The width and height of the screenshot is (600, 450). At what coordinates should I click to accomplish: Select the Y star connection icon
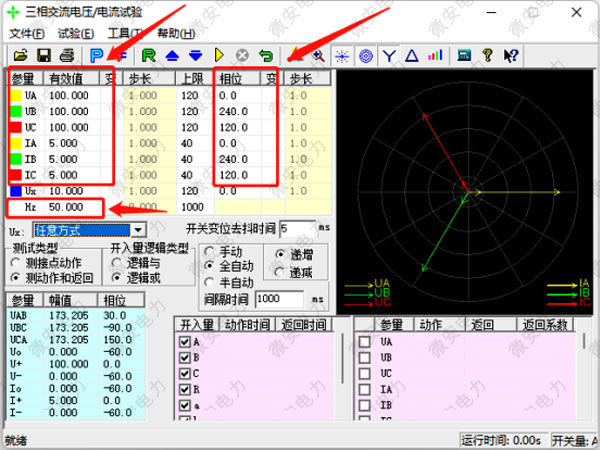coord(388,54)
